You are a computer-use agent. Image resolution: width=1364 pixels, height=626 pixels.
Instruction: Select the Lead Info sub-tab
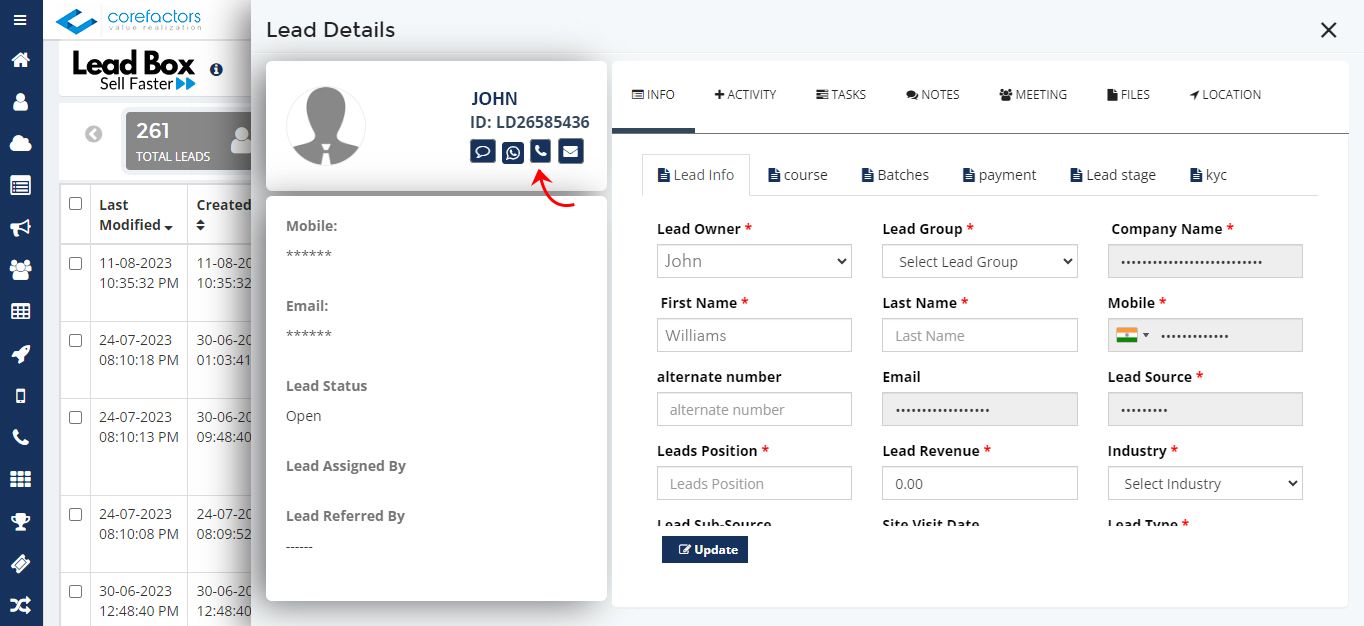tap(696, 175)
